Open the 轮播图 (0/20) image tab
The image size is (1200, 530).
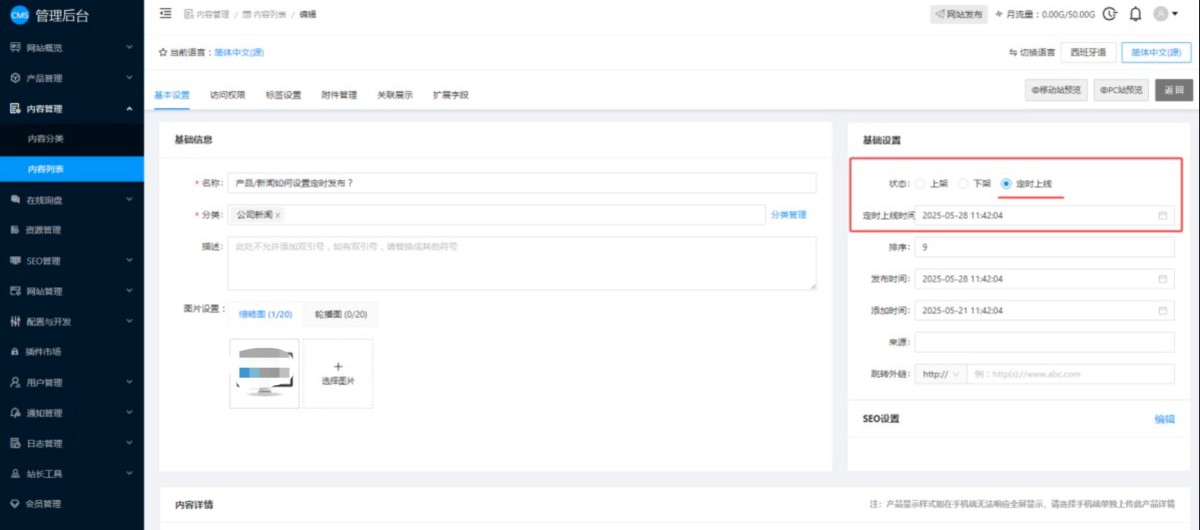click(x=341, y=314)
